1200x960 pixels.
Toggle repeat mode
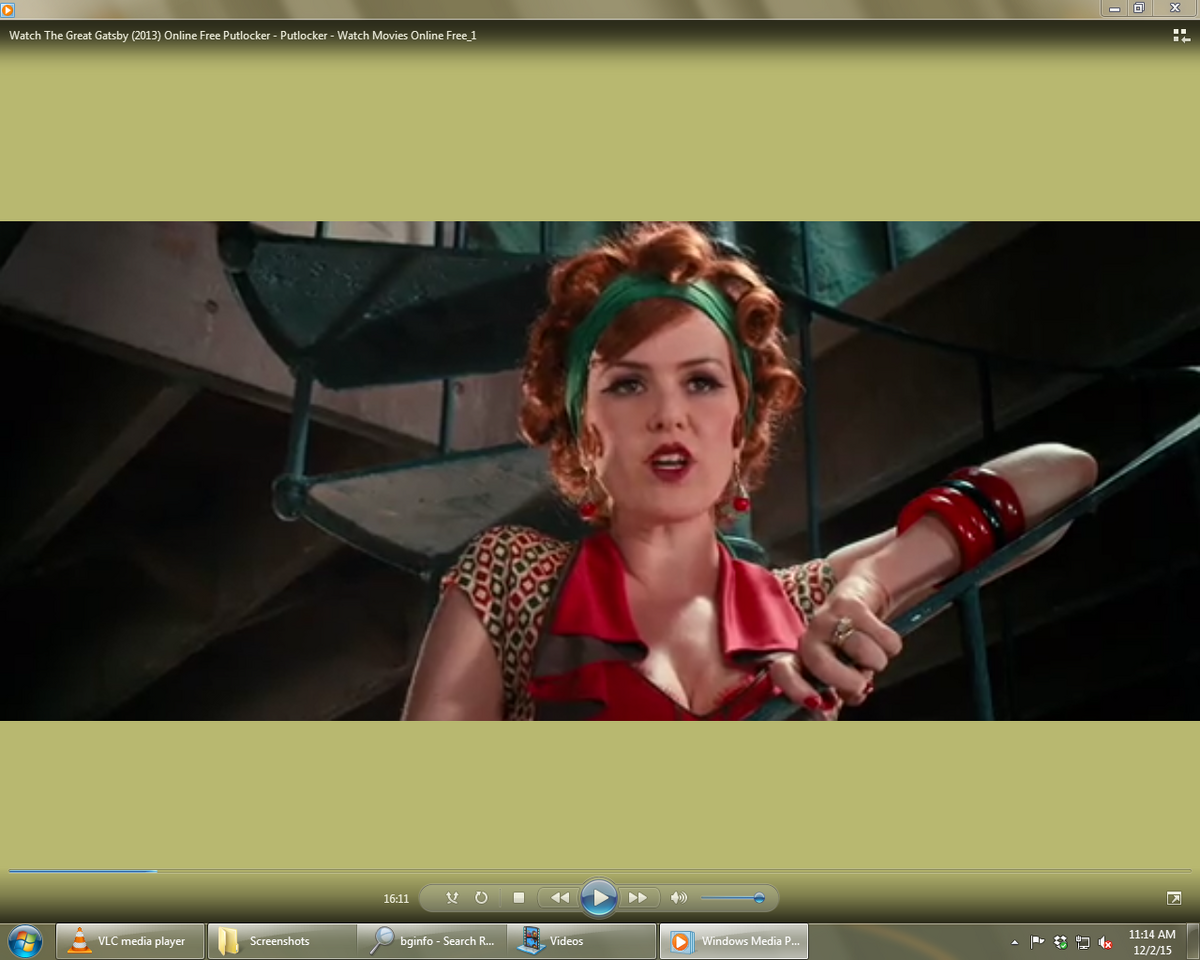point(481,898)
